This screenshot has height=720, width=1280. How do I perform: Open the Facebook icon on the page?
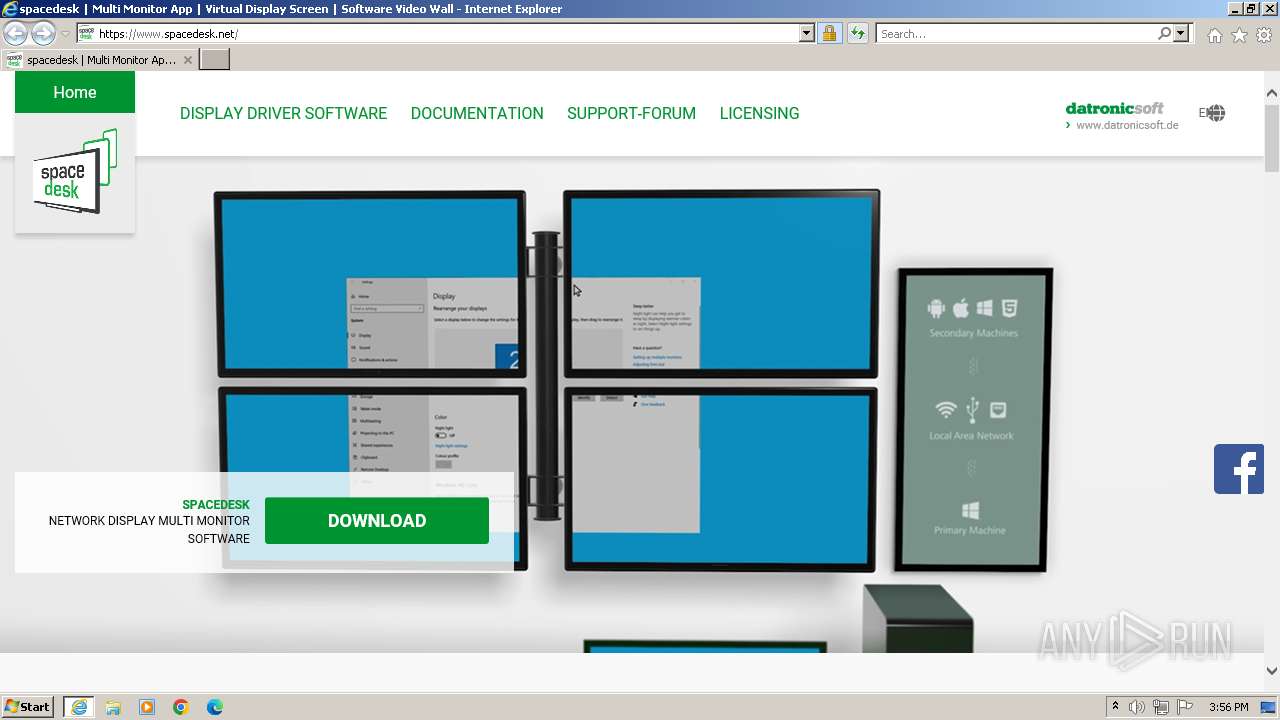pos(1239,469)
